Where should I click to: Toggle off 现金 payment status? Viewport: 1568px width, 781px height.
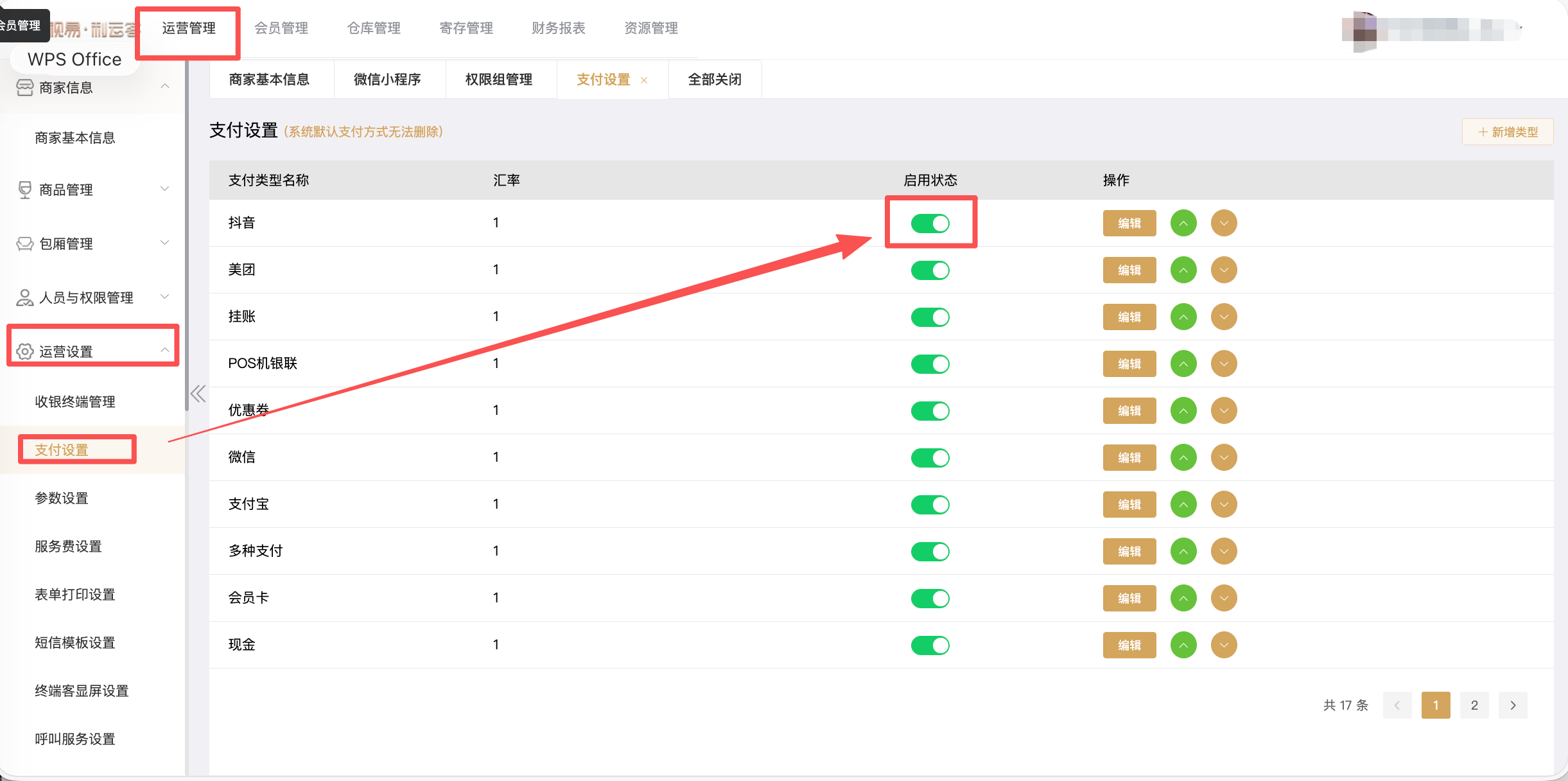point(930,645)
